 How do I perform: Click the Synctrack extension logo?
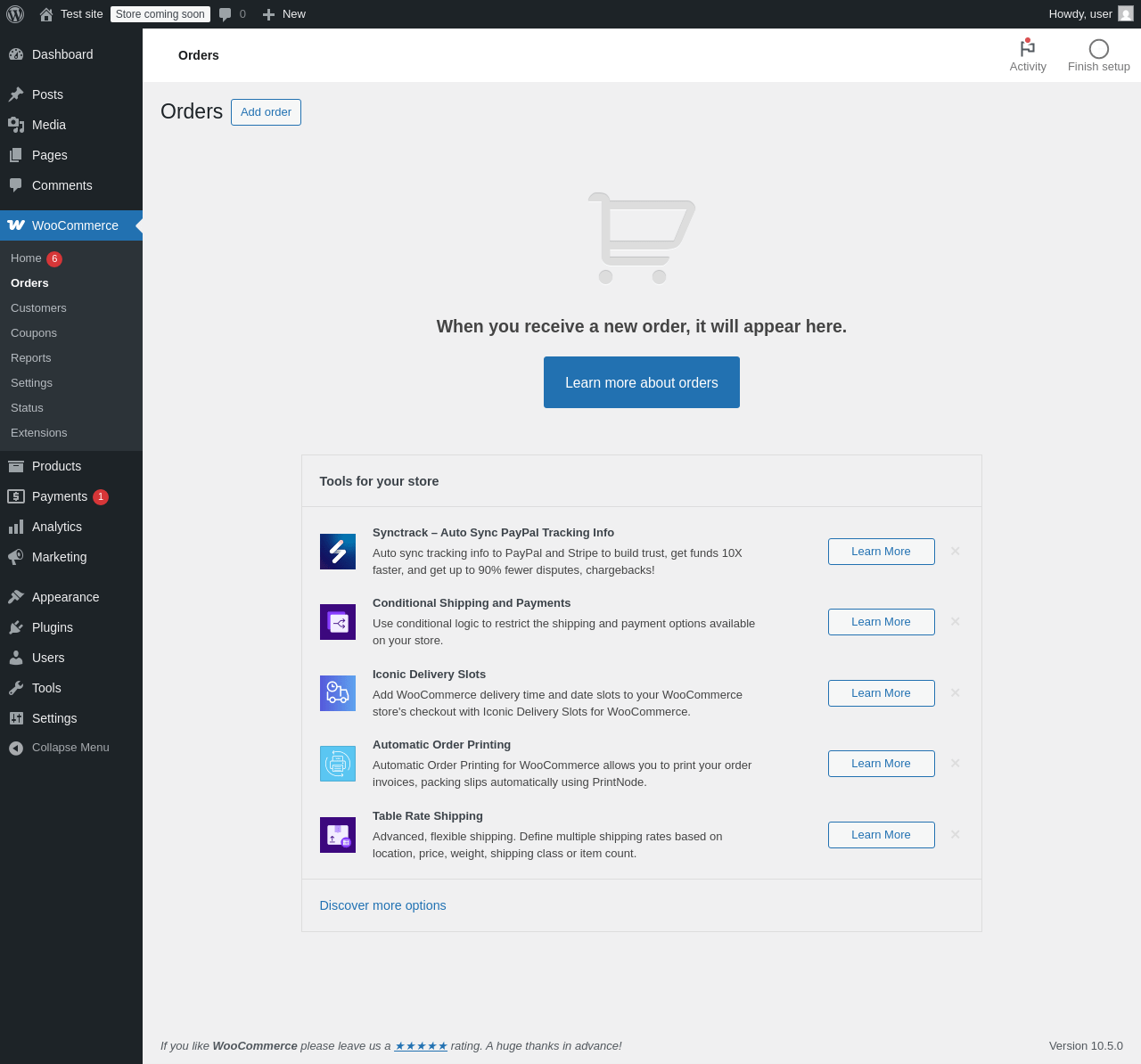[x=338, y=552]
